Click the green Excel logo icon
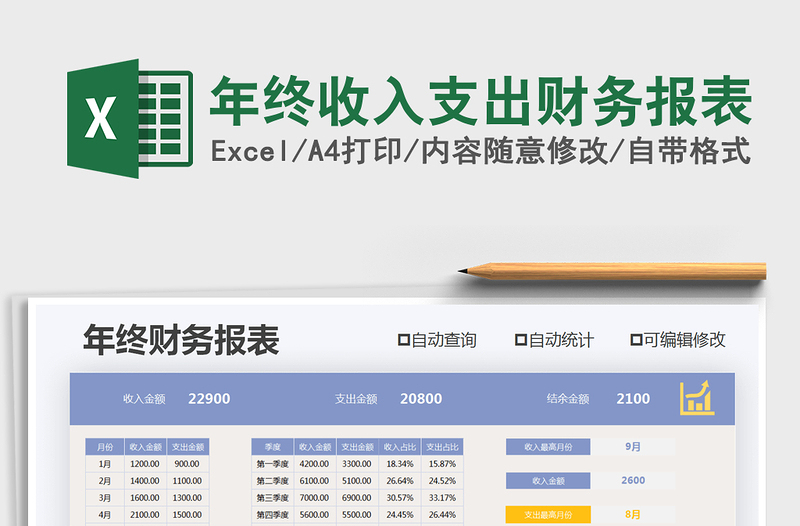This screenshot has width=800, height=526. [130, 118]
